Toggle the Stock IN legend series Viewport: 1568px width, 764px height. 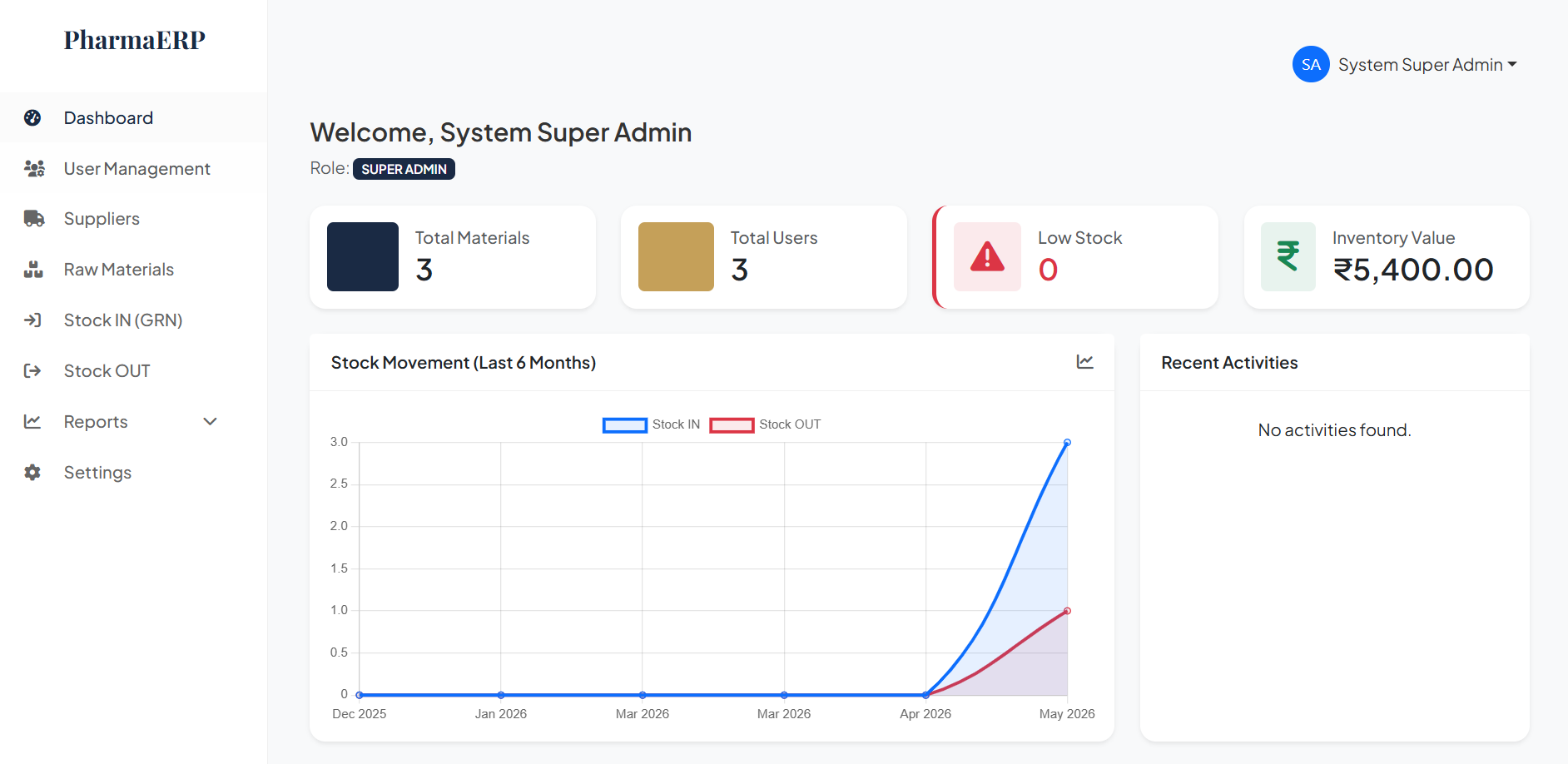[x=652, y=424]
